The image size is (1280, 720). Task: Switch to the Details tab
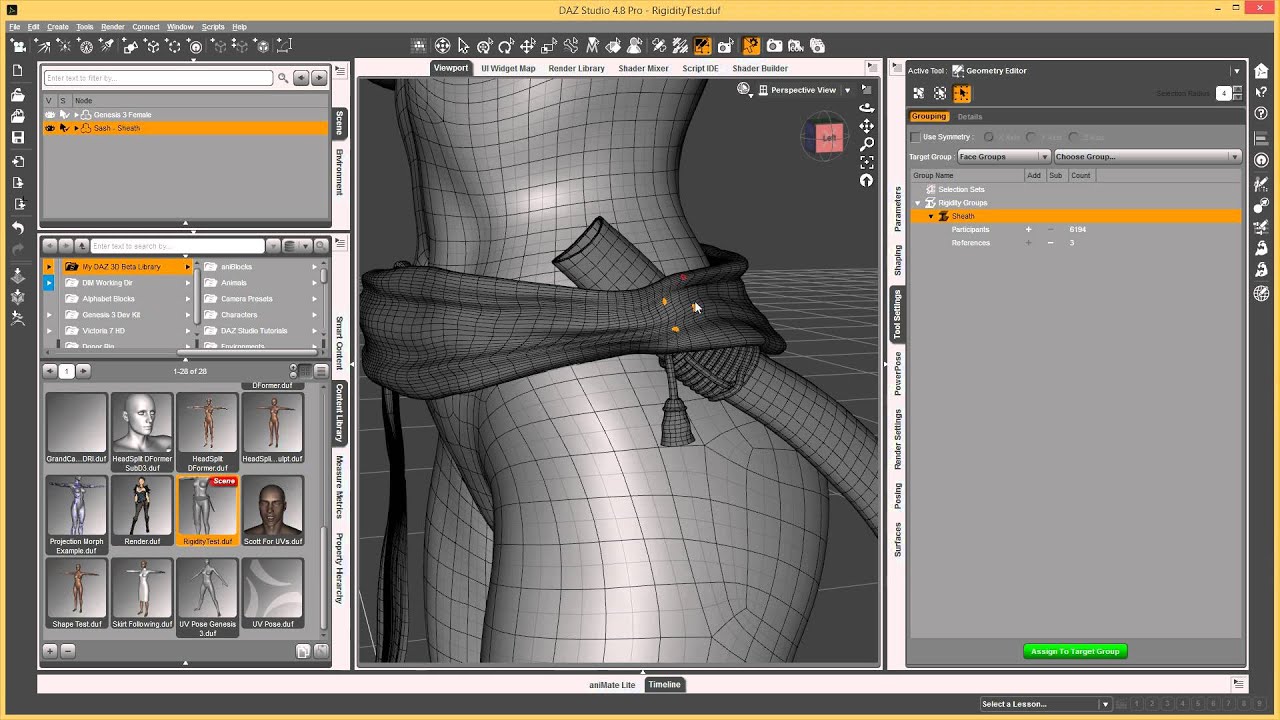point(970,117)
